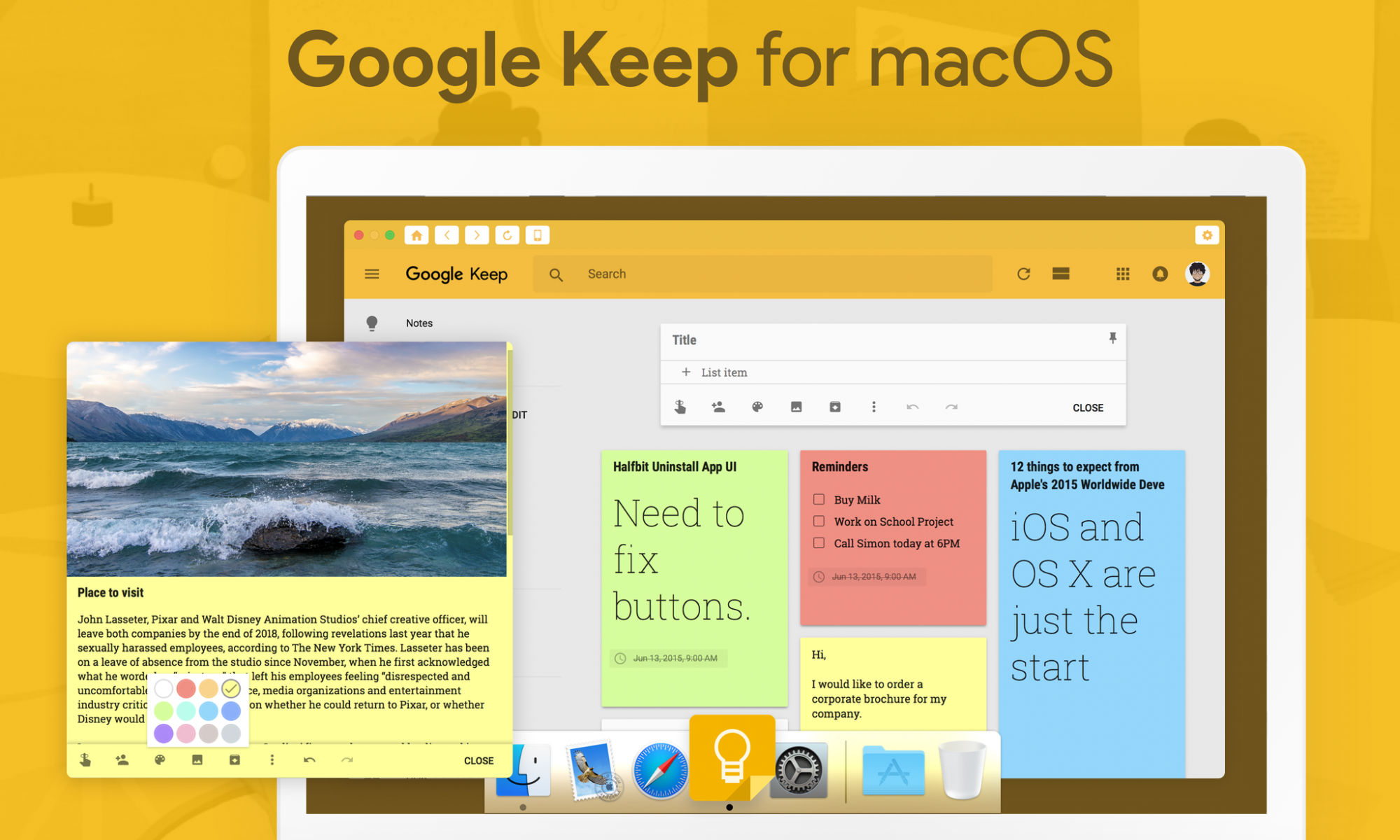This screenshot has height=840, width=1400.
Task: Add image in the new note toolbar
Action: click(x=796, y=407)
